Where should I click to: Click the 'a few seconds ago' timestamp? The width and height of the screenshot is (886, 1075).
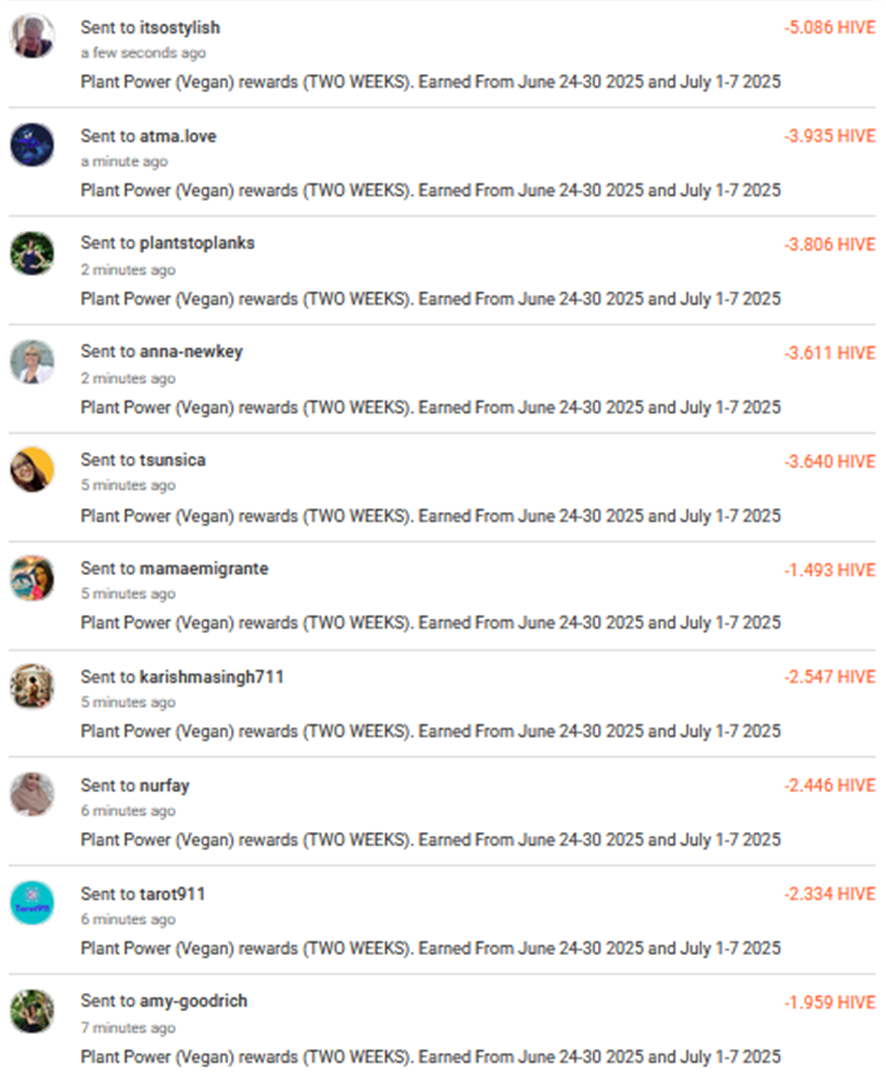[143, 53]
